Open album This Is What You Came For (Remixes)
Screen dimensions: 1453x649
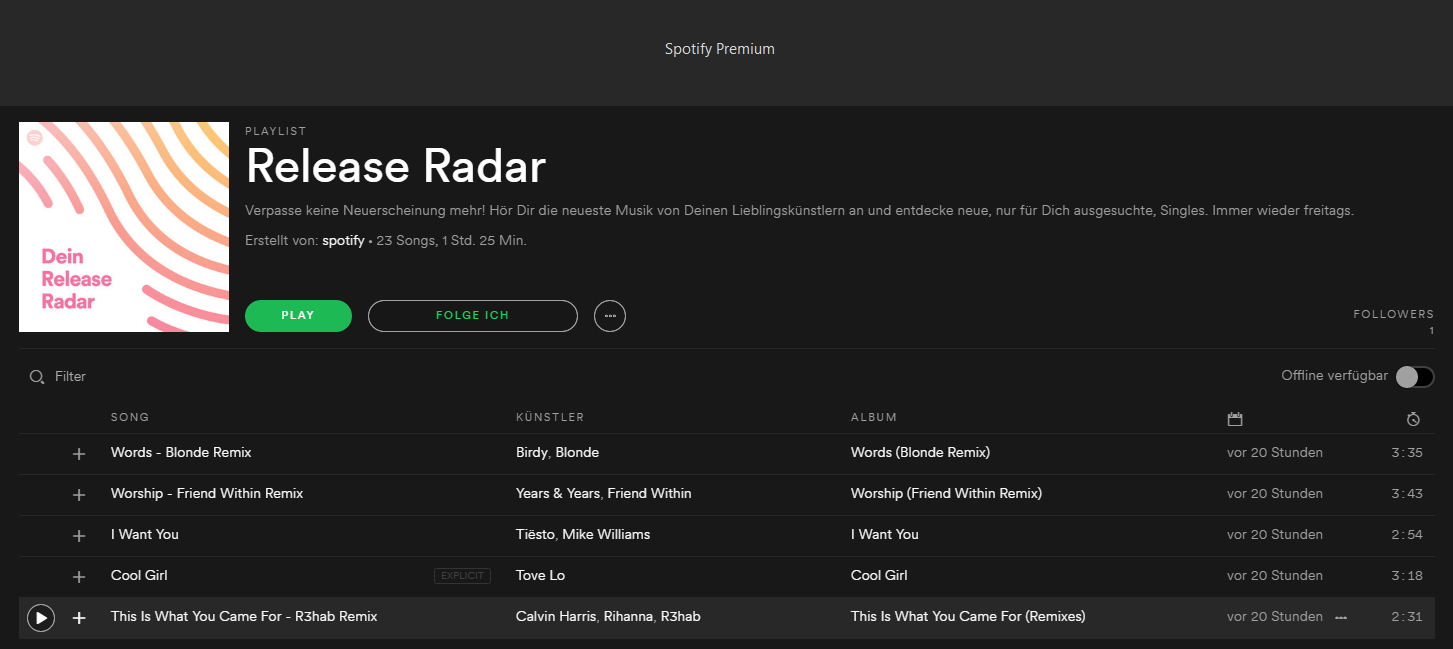pos(968,617)
